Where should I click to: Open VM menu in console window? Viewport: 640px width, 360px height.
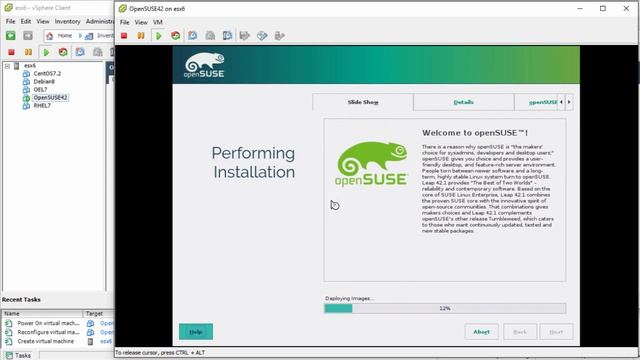point(158,22)
